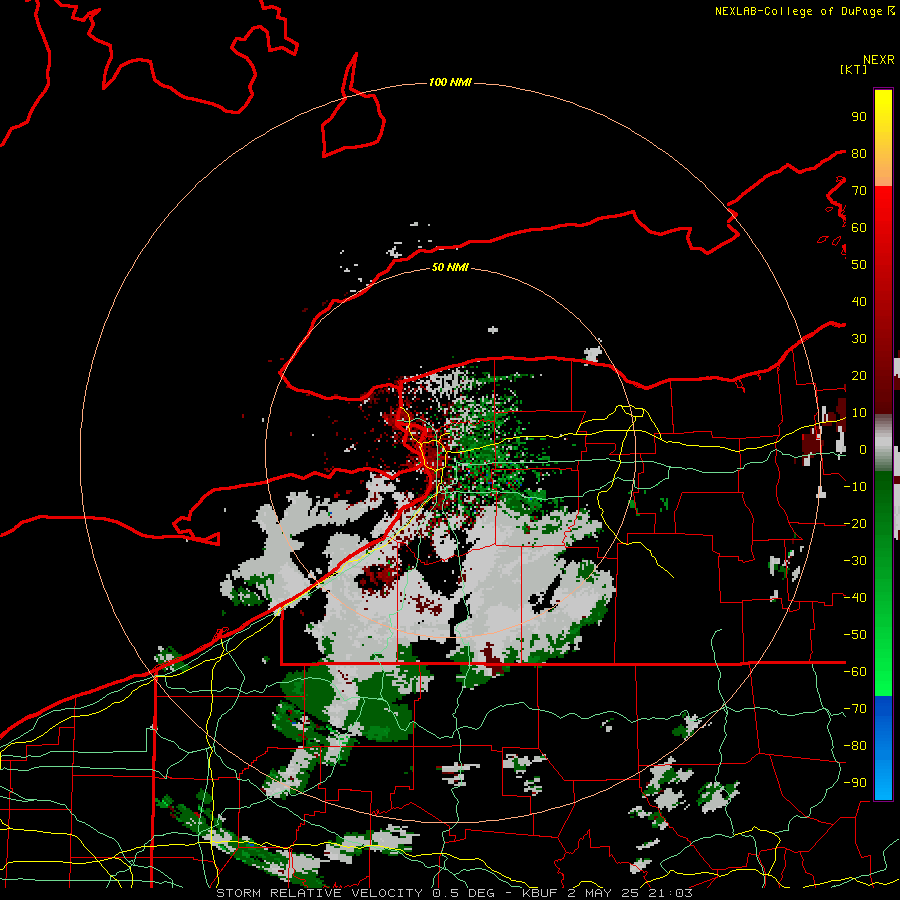Click the -40 value on the velocity scale
The height and width of the screenshot is (900, 900).
855,598
